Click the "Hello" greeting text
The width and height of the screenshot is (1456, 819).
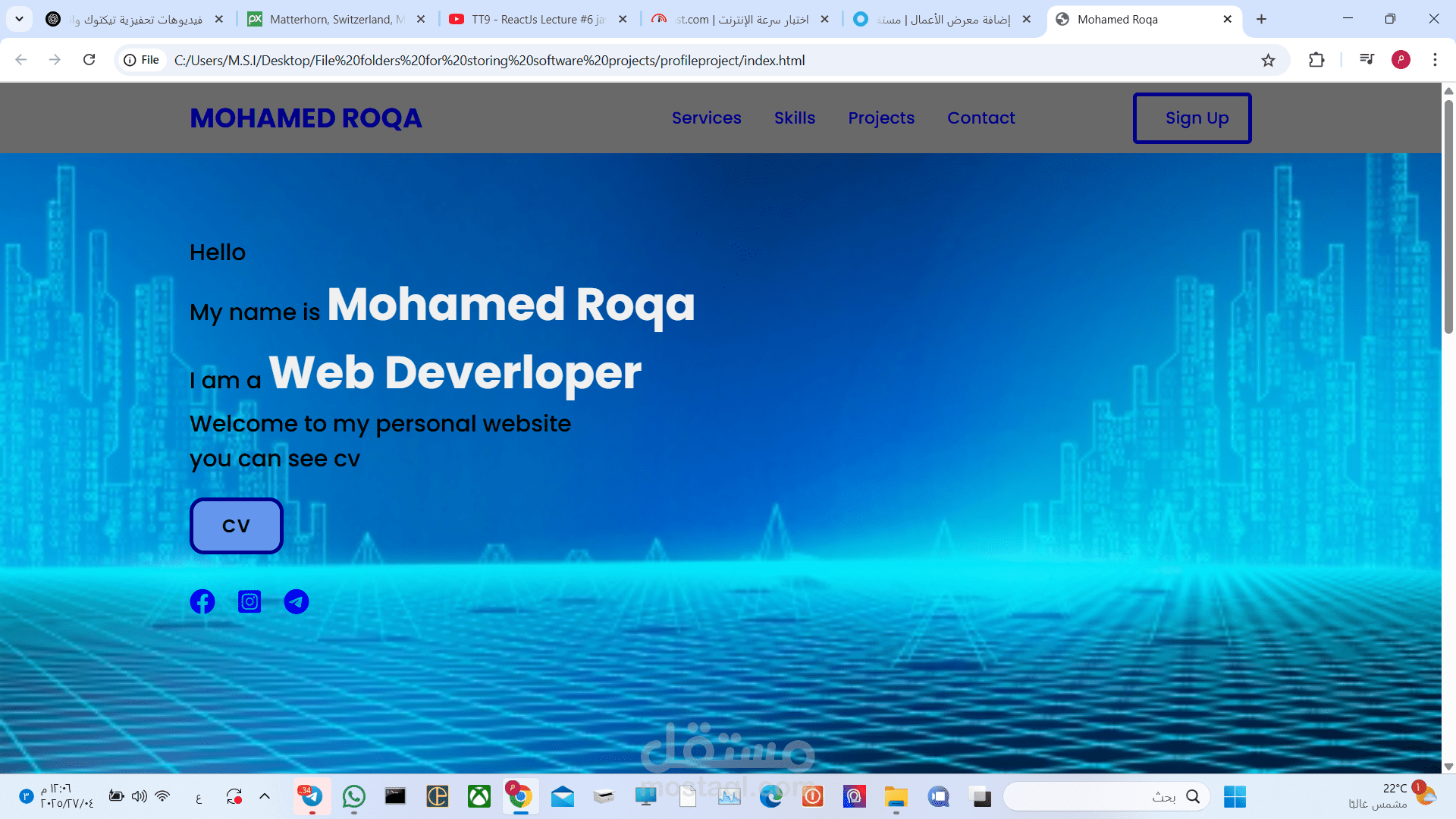[x=218, y=252]
